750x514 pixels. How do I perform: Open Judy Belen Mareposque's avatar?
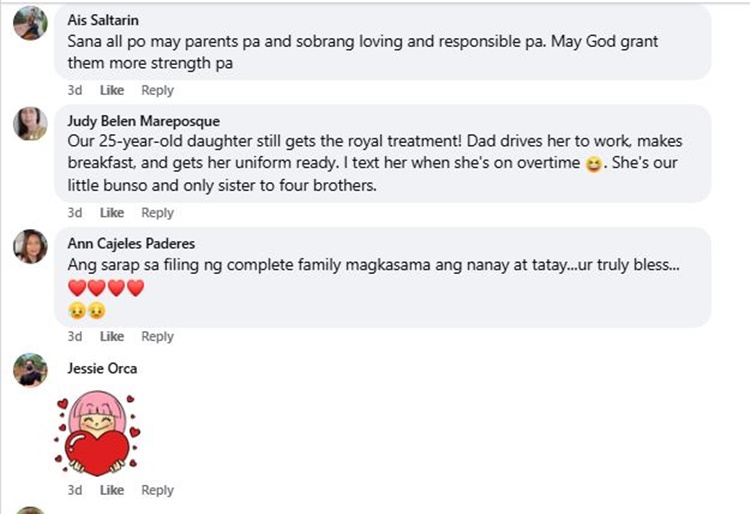(30, 123)
